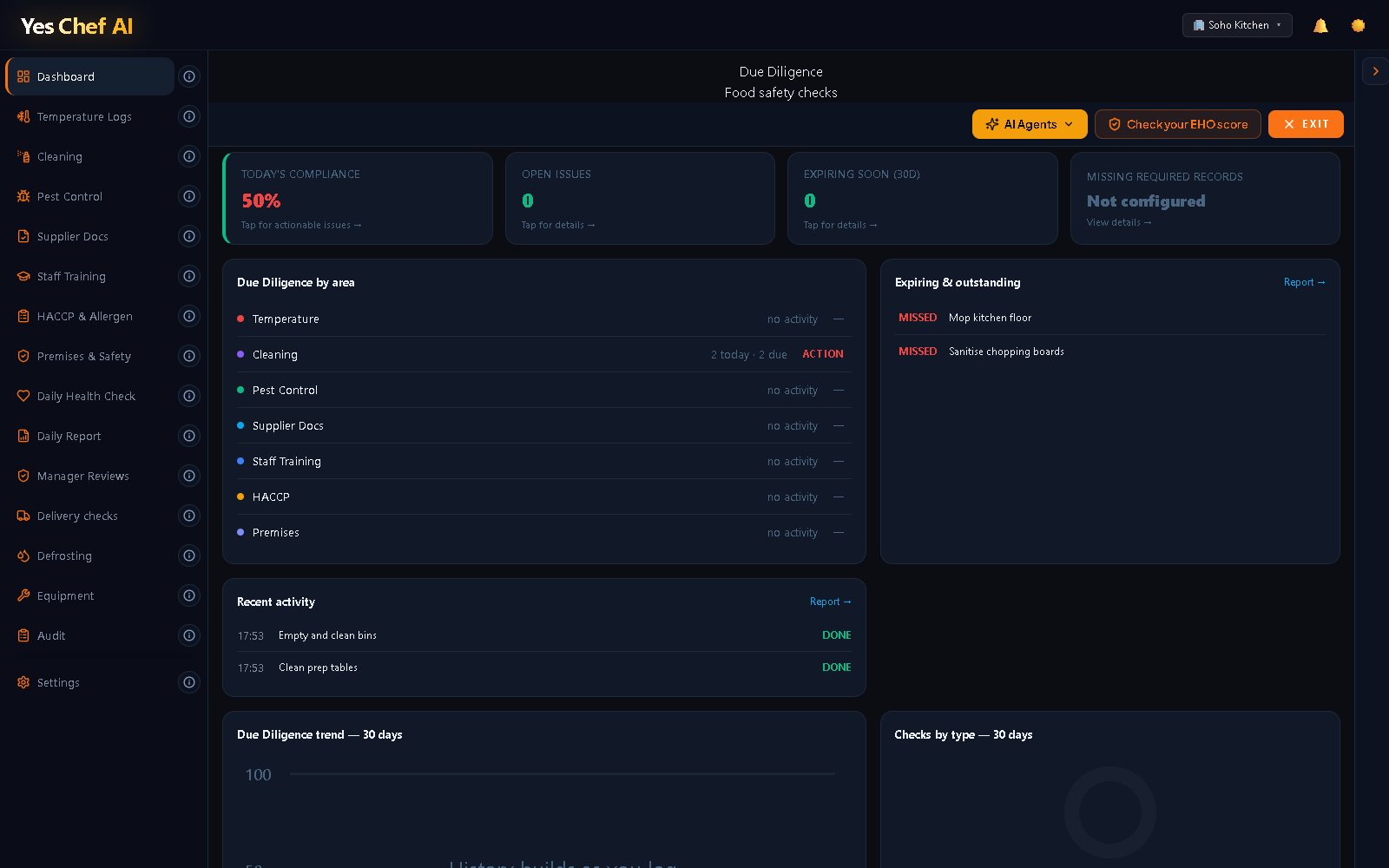Image resolution: width=1389 pixels, height=868 pixels.
Task: Click missed task Sanitise chopping boards
Action: [1110, 352]
